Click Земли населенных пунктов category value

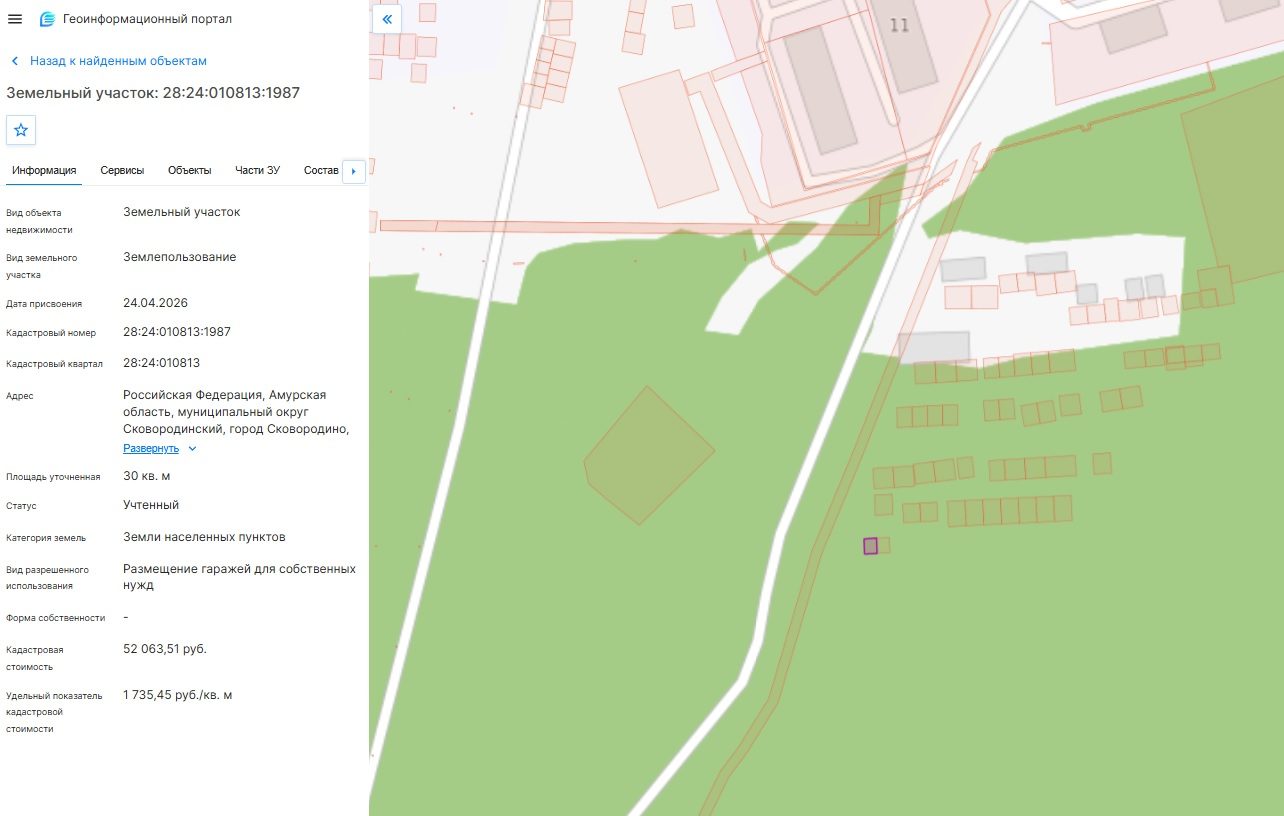(204, 537)
